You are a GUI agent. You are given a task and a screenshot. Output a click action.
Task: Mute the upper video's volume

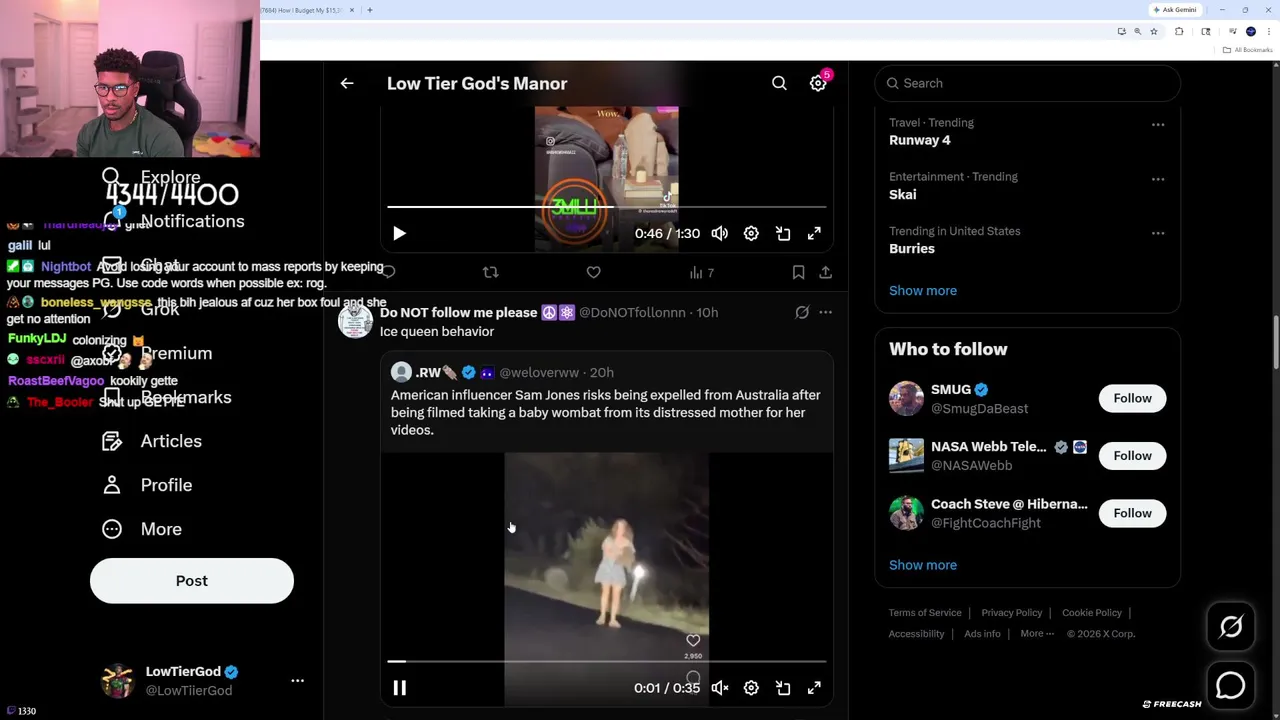click(x=720, y=233)
